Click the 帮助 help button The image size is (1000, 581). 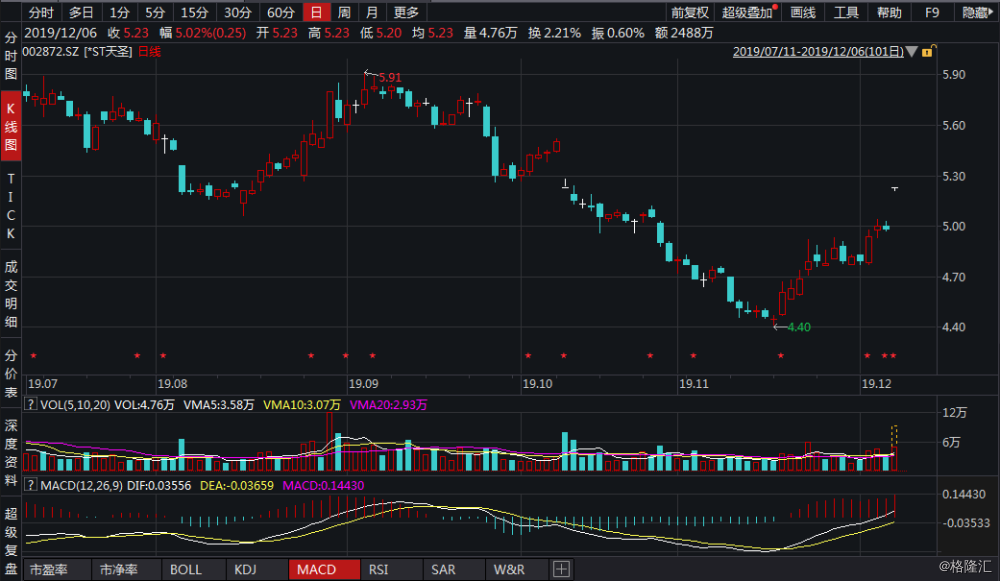coord(888,13)
